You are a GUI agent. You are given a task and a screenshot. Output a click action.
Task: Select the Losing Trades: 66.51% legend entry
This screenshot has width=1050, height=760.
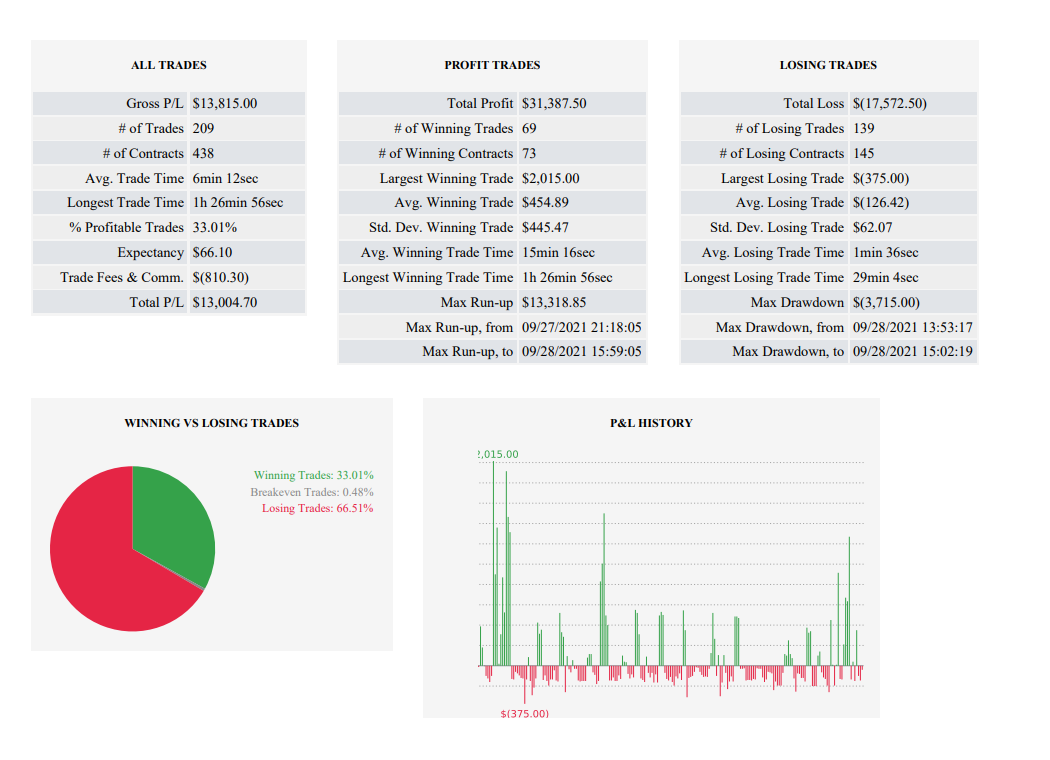pyautogui.click(x=317, y=508)
